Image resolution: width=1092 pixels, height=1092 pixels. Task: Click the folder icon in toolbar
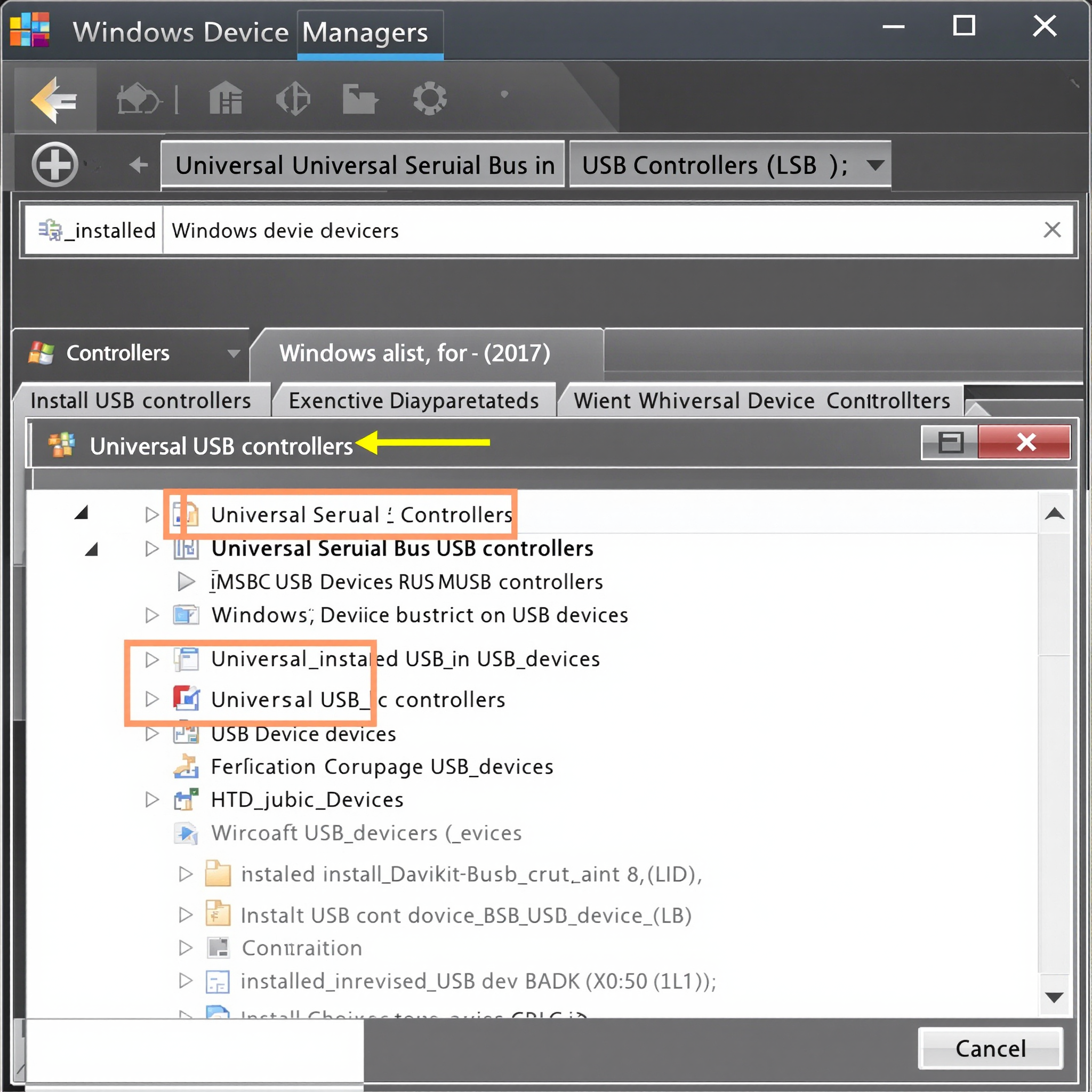[x=359, y=99]
